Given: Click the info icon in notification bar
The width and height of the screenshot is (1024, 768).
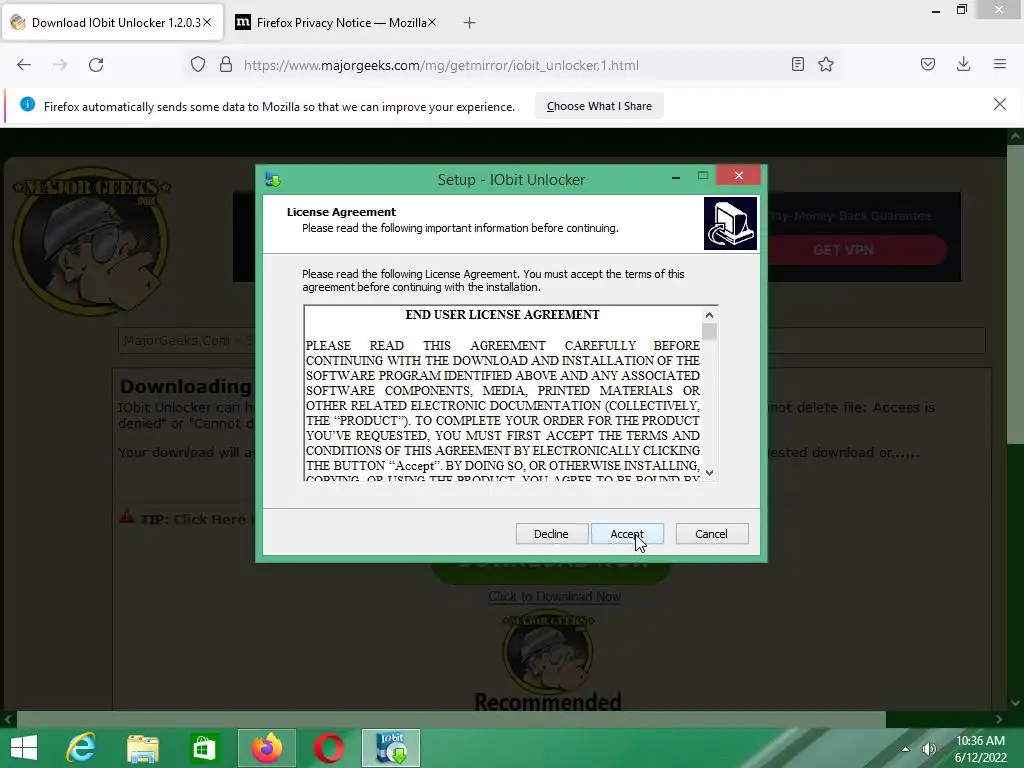Looking at the screenshot, I should 27,104.
